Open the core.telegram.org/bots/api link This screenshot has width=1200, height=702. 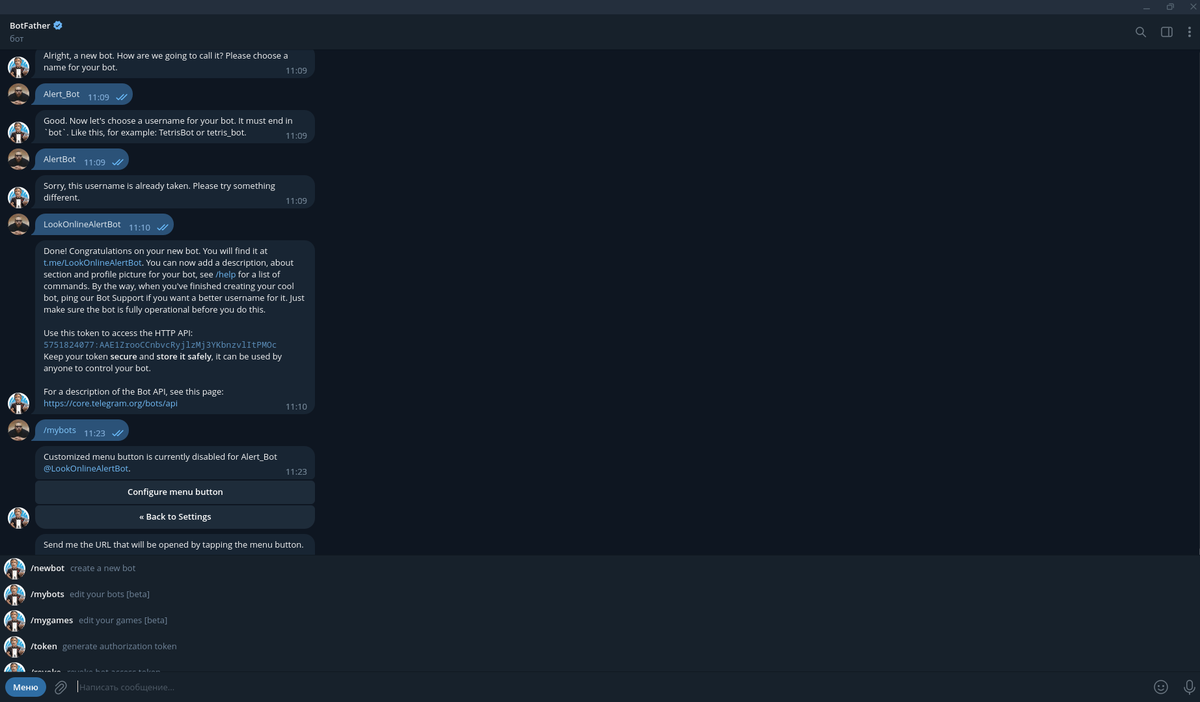click(110, 403)
